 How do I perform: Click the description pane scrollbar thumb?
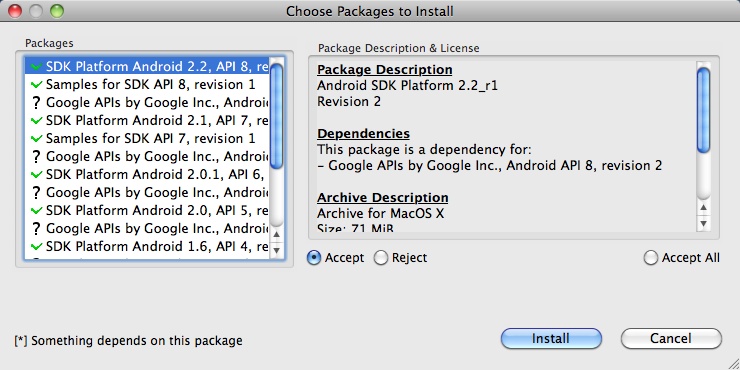click(x=703, y=109)
